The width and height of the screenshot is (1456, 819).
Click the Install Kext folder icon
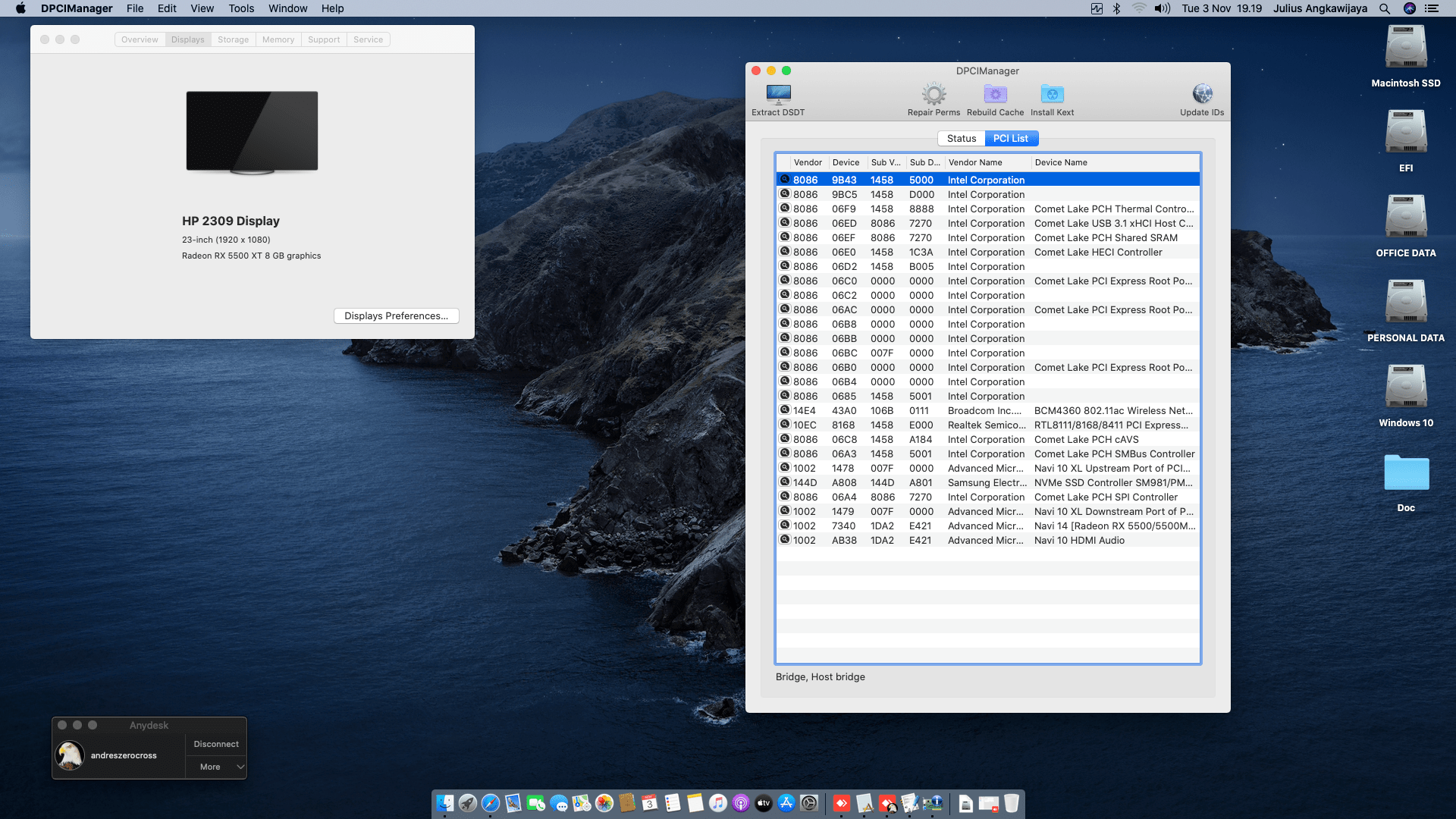(x=1052, y=95)
